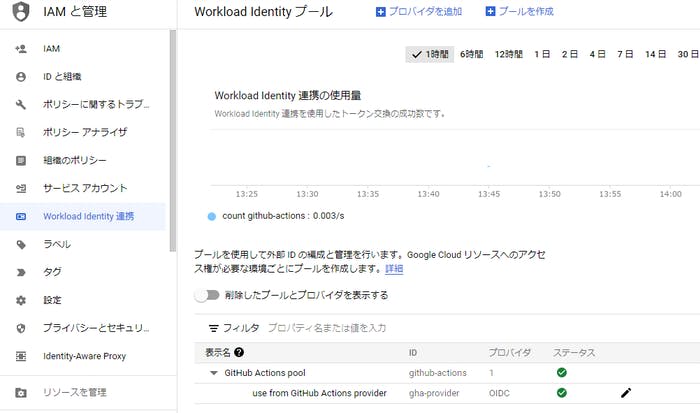Select the 1時間 time range

pyautogui.click(x=429, y=54)
